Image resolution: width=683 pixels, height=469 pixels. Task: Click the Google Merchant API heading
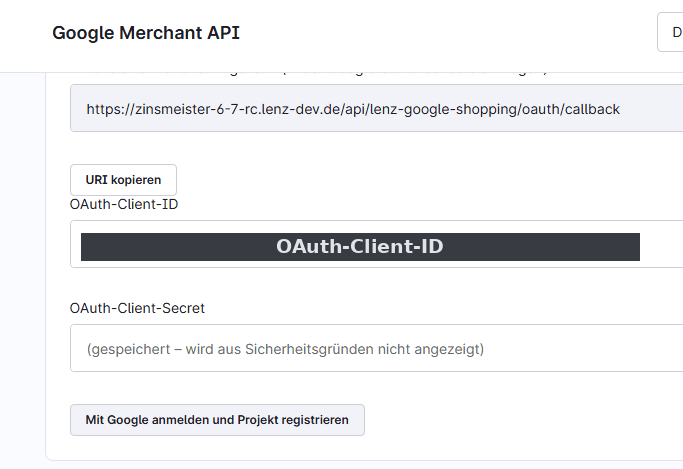click(146, 33)
